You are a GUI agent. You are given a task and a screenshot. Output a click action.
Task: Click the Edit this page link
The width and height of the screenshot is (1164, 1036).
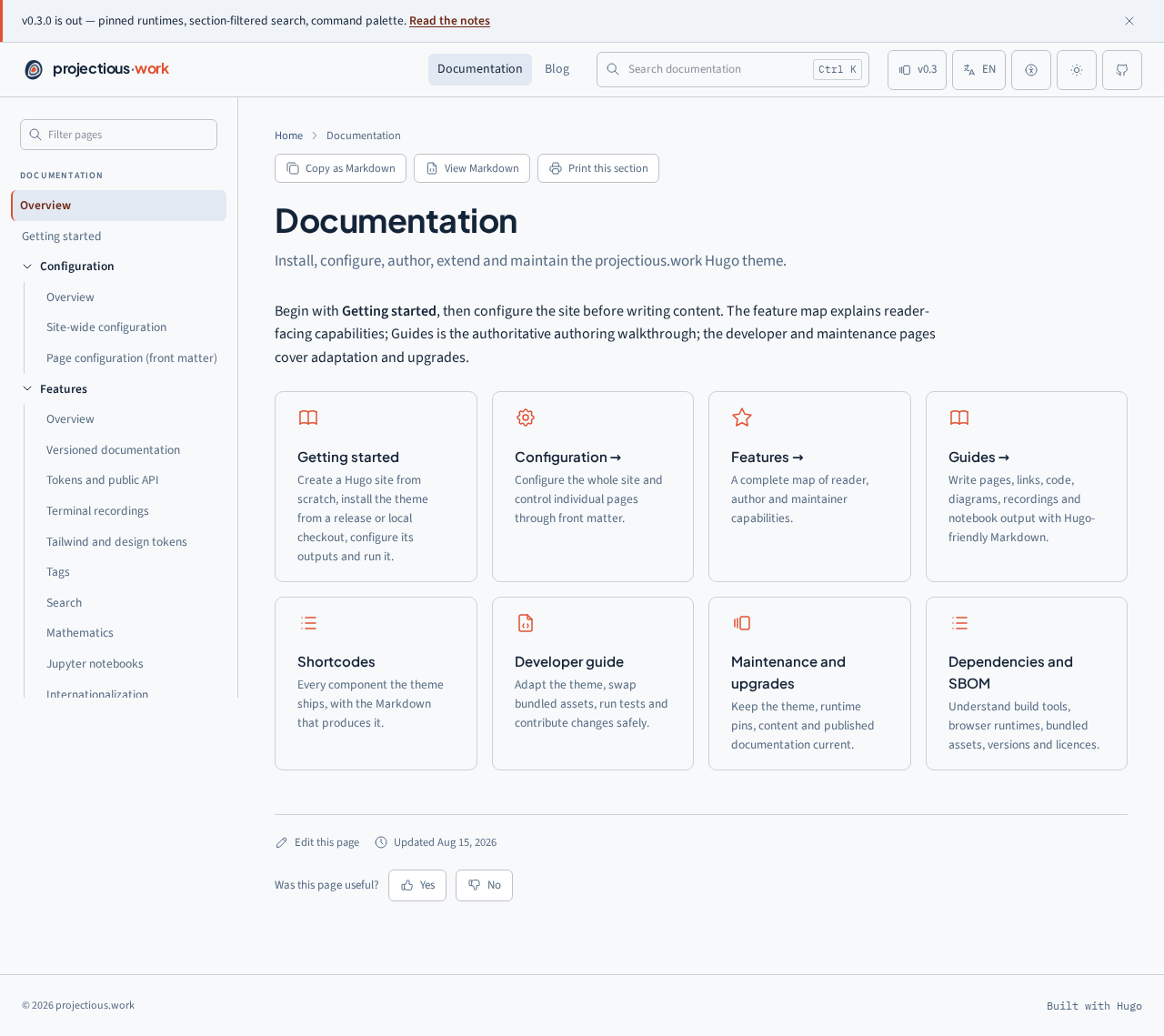[x=317, y=842]
